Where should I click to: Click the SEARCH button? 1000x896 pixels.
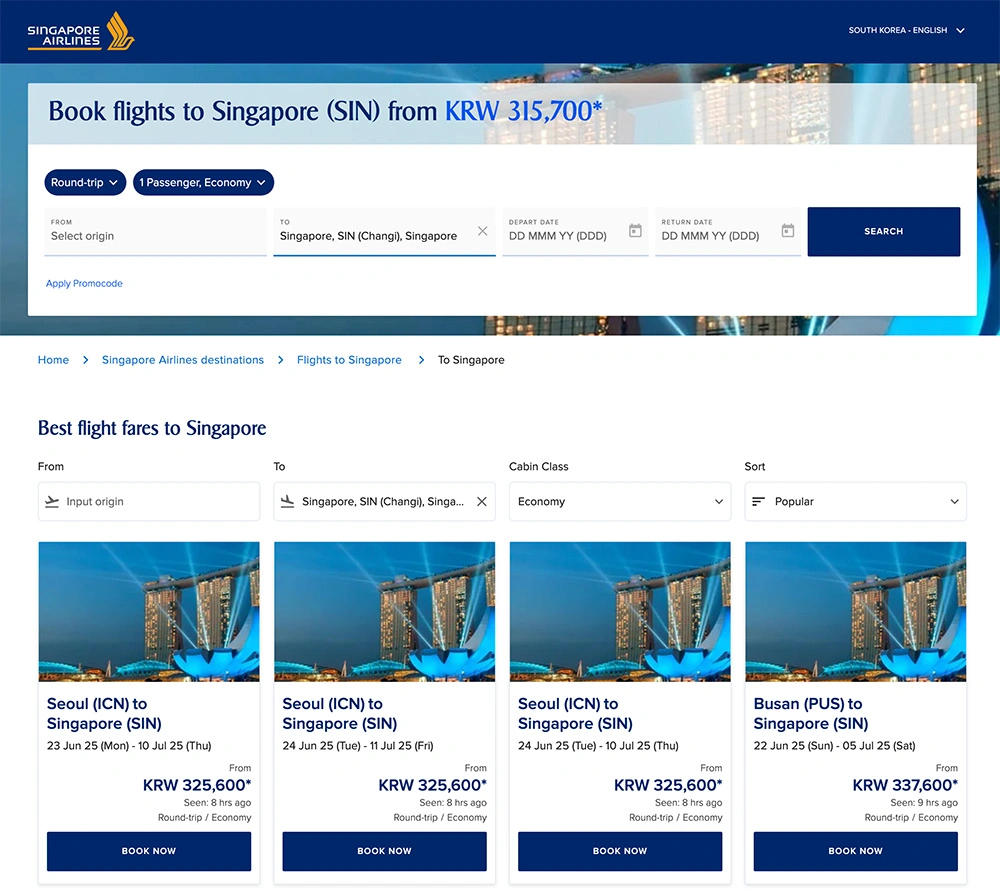coord(883,231)
